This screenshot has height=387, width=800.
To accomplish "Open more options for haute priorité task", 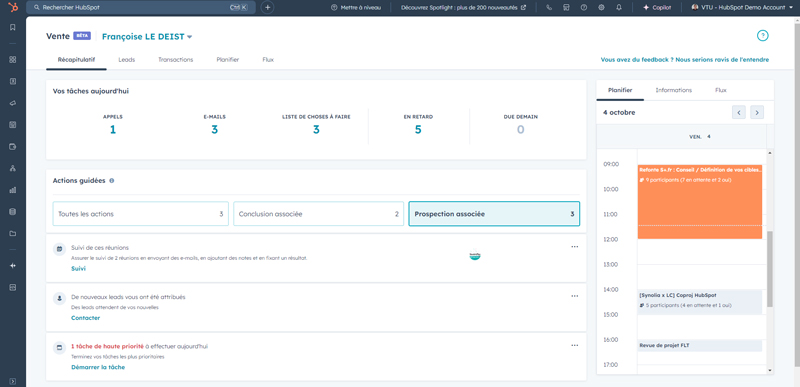I will pyautogui.click(x=574, y=345).
